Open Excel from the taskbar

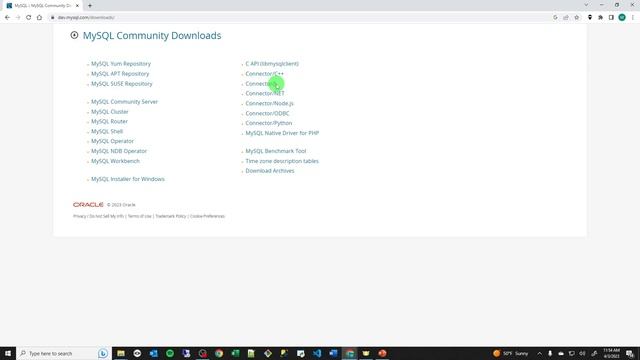pyautogui.click(x=235, y=353)
